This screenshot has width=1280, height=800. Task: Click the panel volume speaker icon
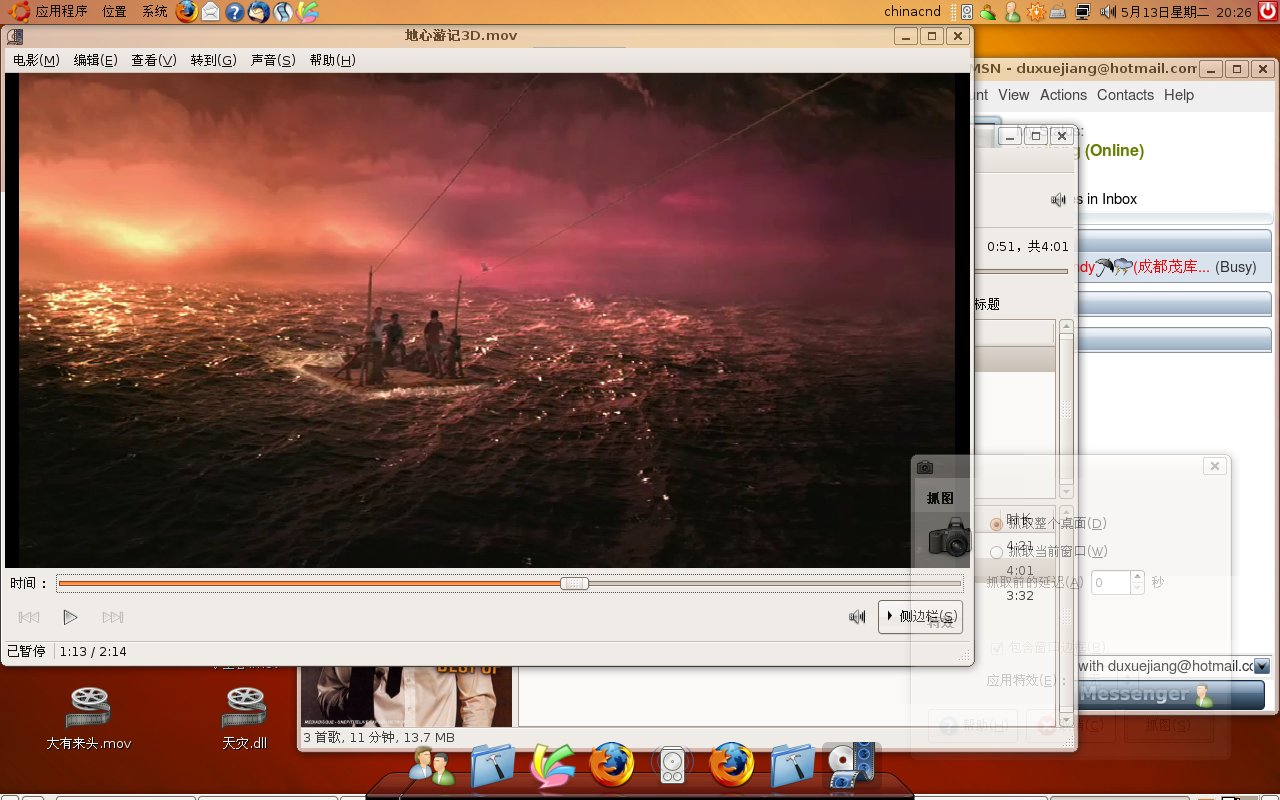pyautogui.click(x=1108, y=12)
